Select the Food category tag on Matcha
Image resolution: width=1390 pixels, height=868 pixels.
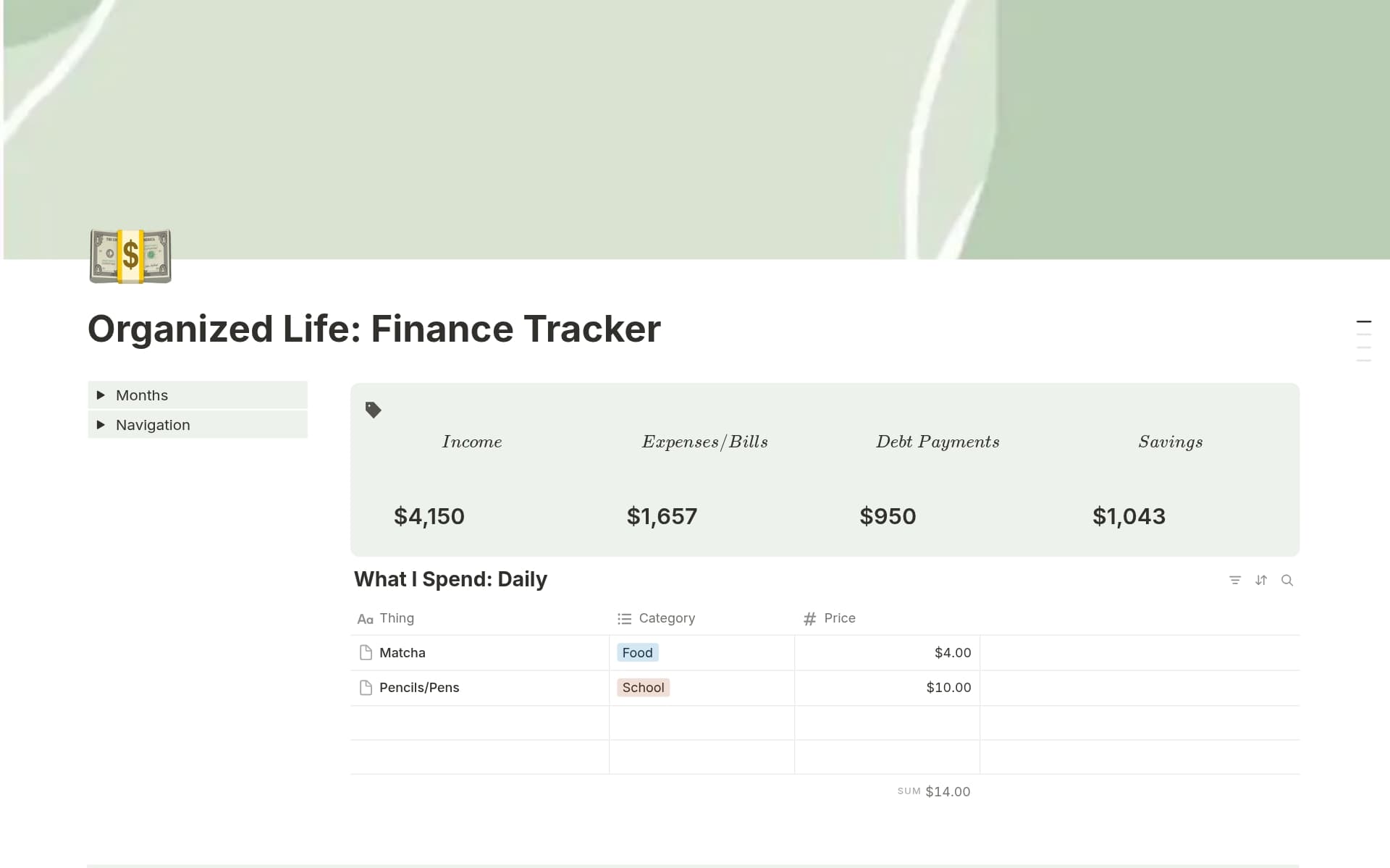[x=637, y=652]
